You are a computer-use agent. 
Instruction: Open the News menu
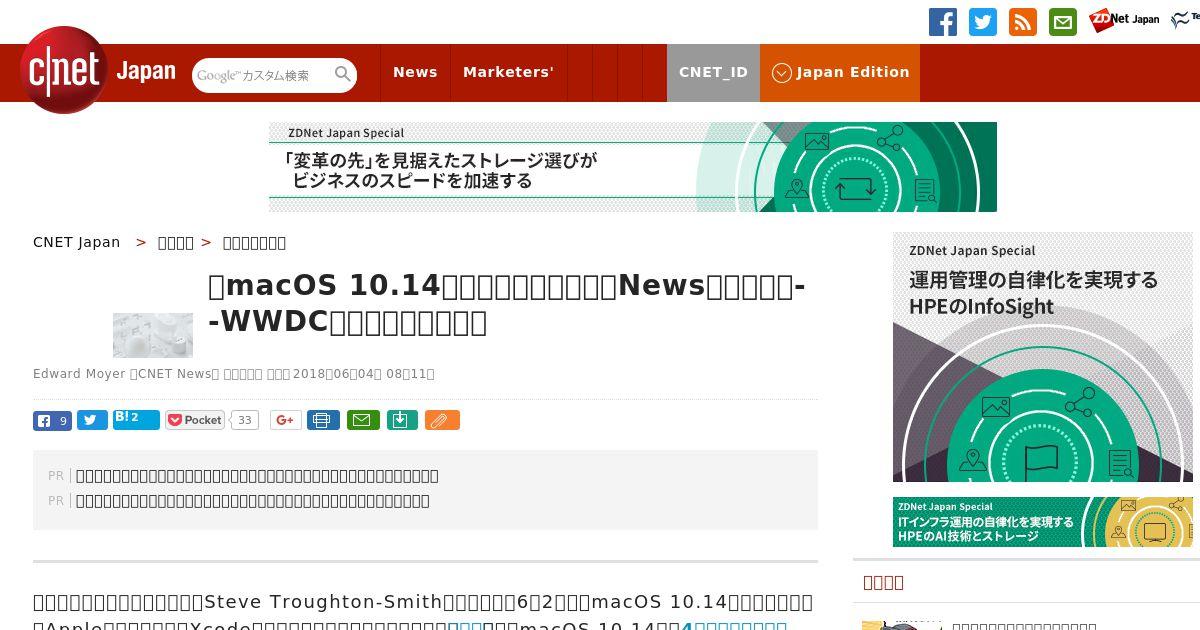coord(415,72)
